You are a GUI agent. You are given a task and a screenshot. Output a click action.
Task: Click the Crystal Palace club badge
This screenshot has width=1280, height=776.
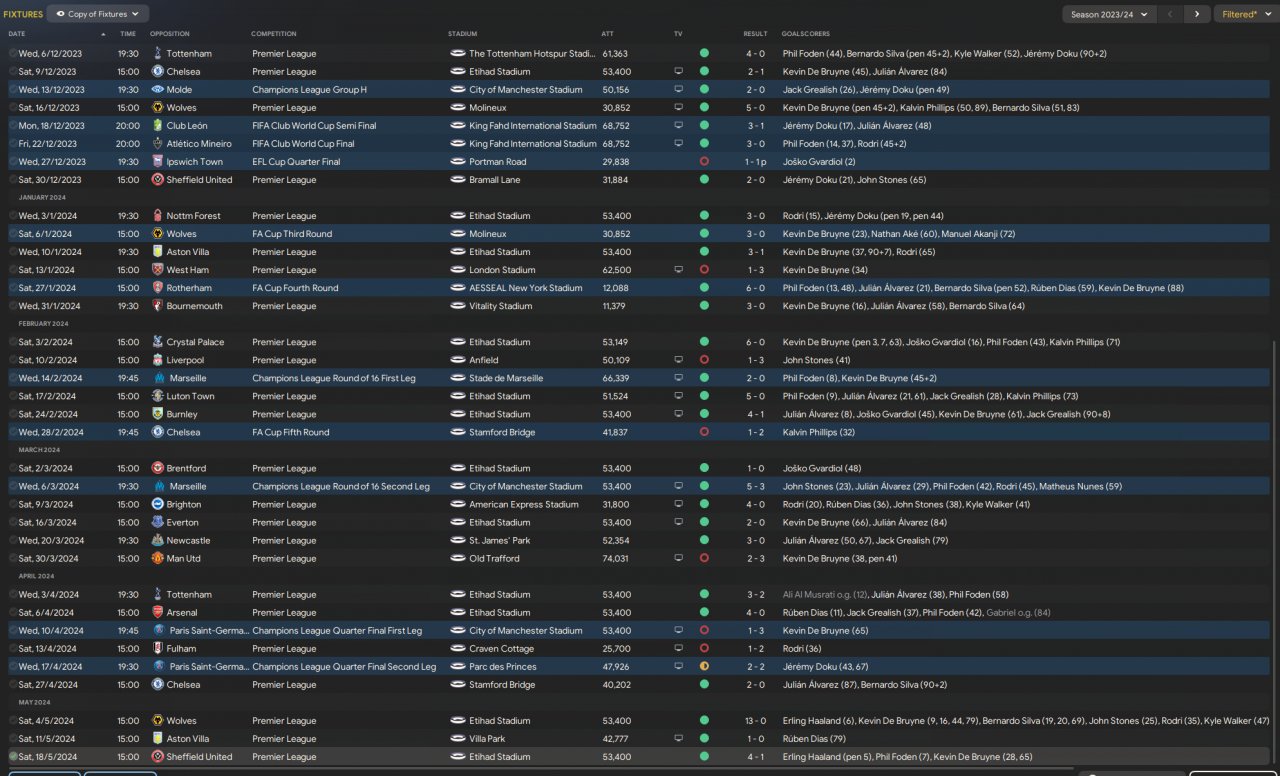pyautogui.click(x=157, y=342)
